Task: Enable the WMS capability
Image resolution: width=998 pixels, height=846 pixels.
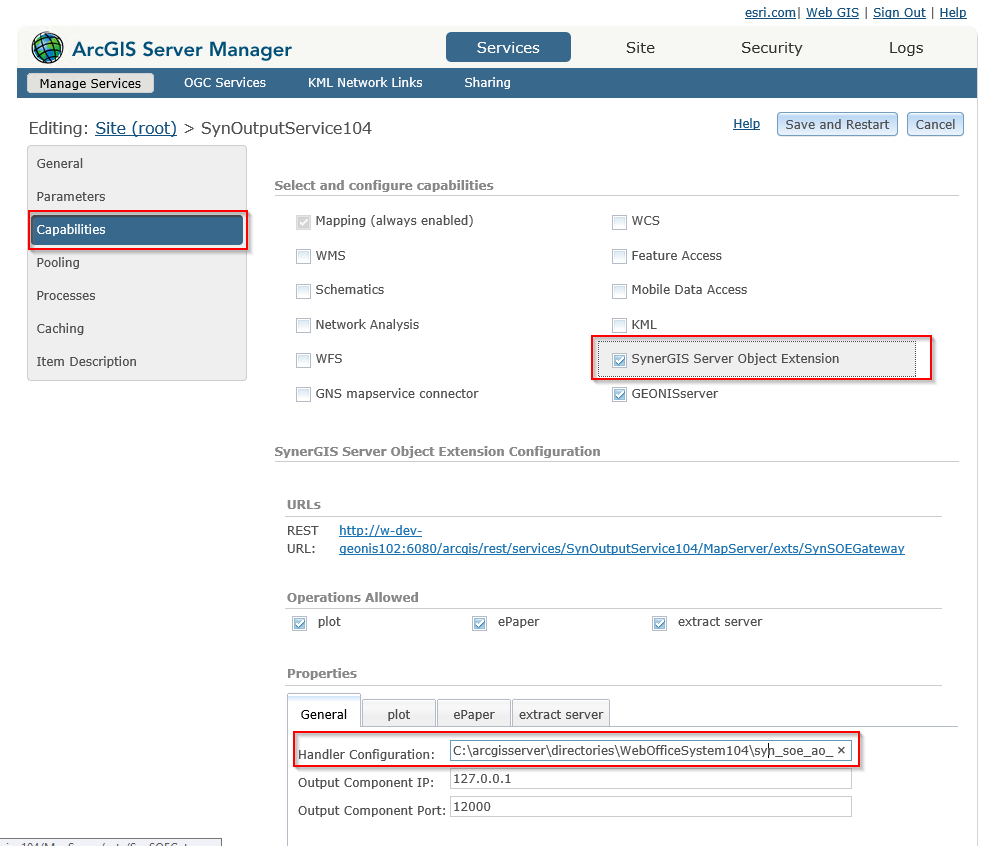Action: coord(303,256)
